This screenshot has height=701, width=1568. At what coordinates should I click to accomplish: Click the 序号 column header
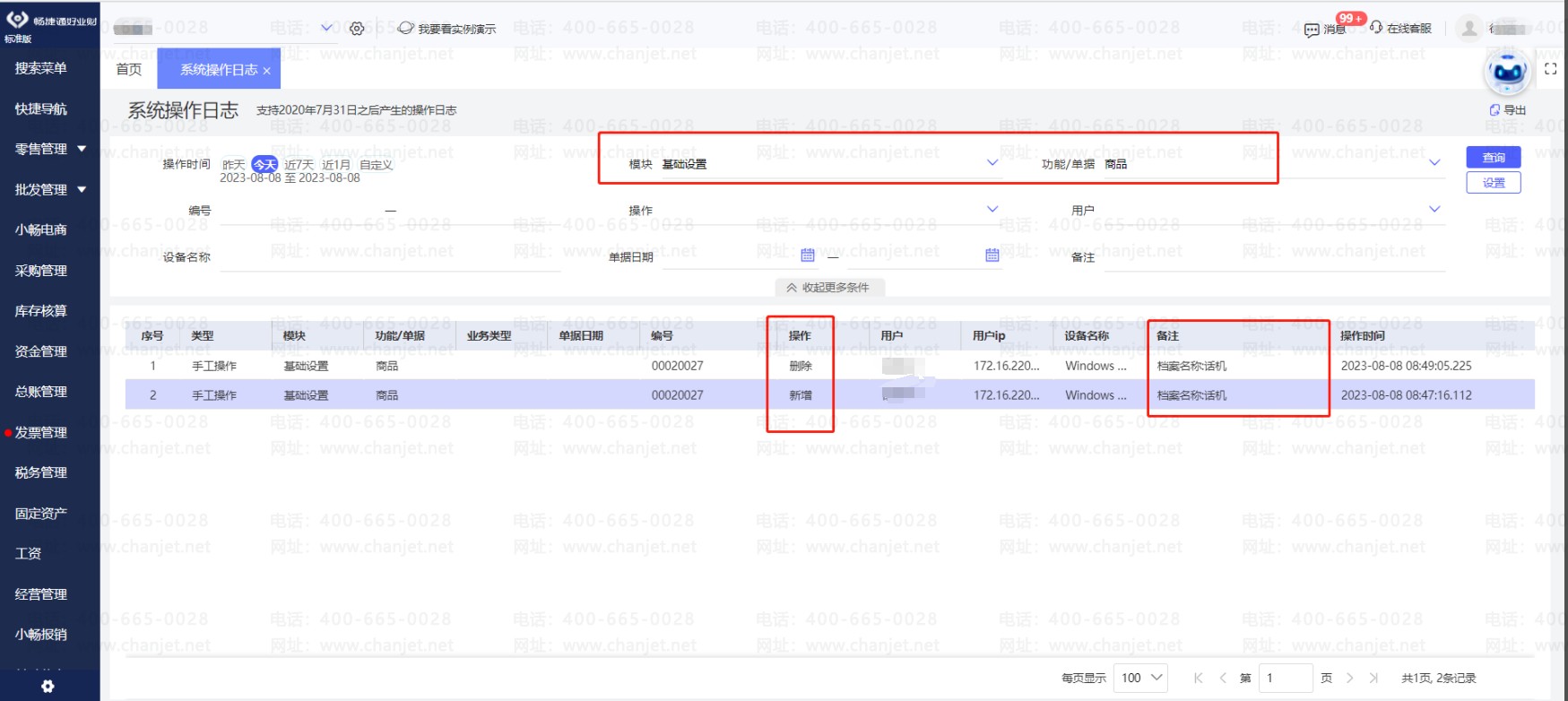tap(152, 335)
